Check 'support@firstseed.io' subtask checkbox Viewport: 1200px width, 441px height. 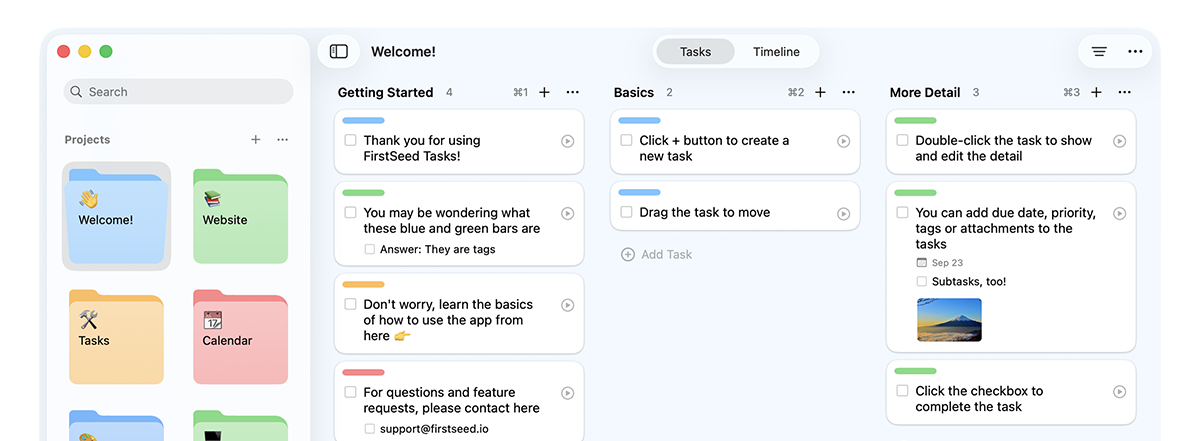point(370,429)
